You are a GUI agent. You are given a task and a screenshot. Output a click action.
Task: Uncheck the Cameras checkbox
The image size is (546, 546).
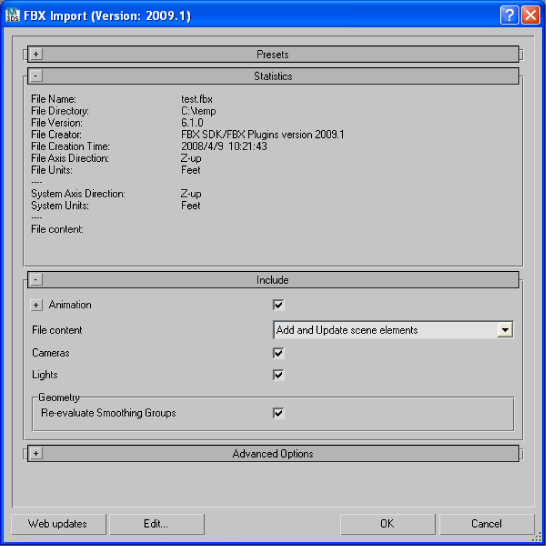[278, 353]
